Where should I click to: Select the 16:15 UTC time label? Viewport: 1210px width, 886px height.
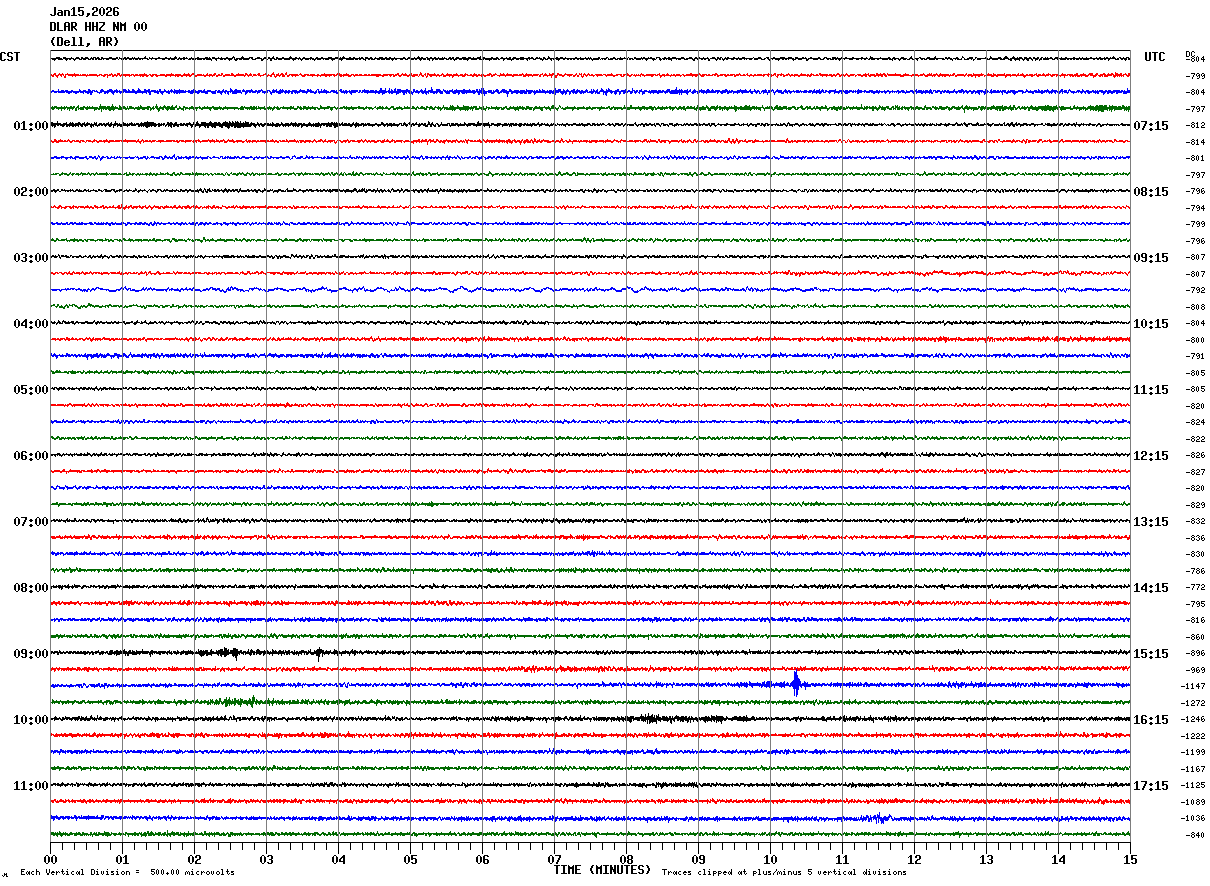[x=1151, y=720]
